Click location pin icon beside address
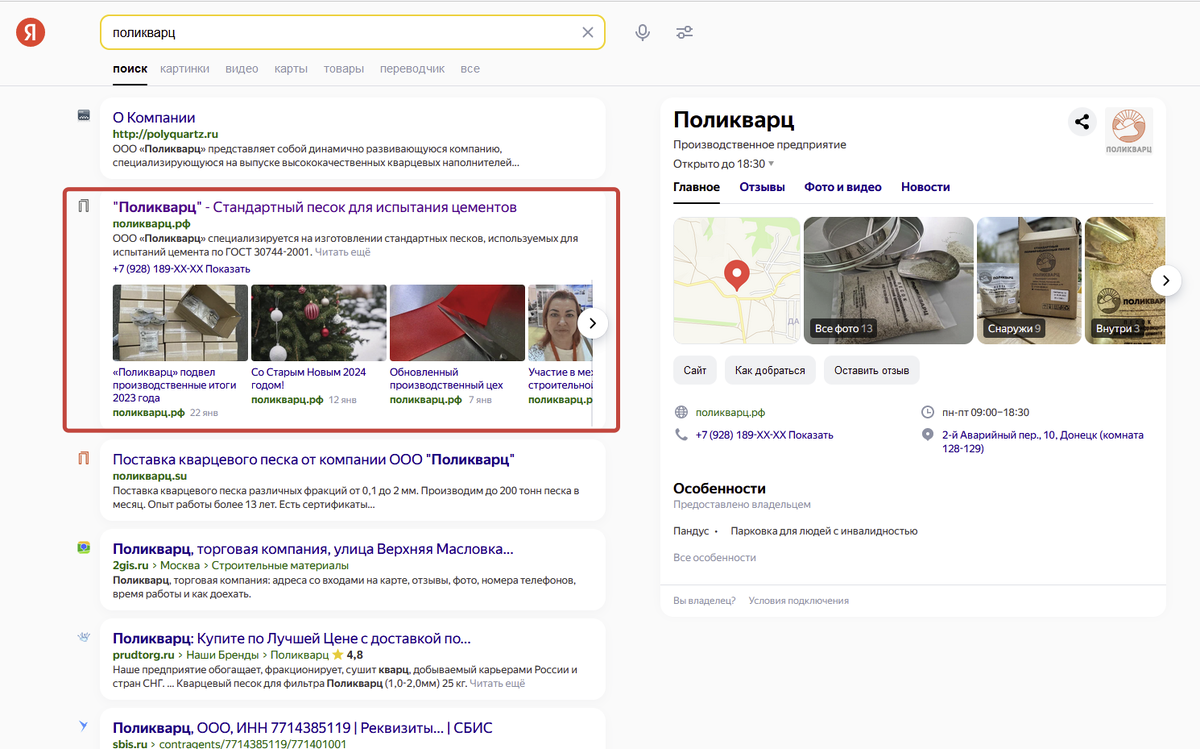 (927, 435)
